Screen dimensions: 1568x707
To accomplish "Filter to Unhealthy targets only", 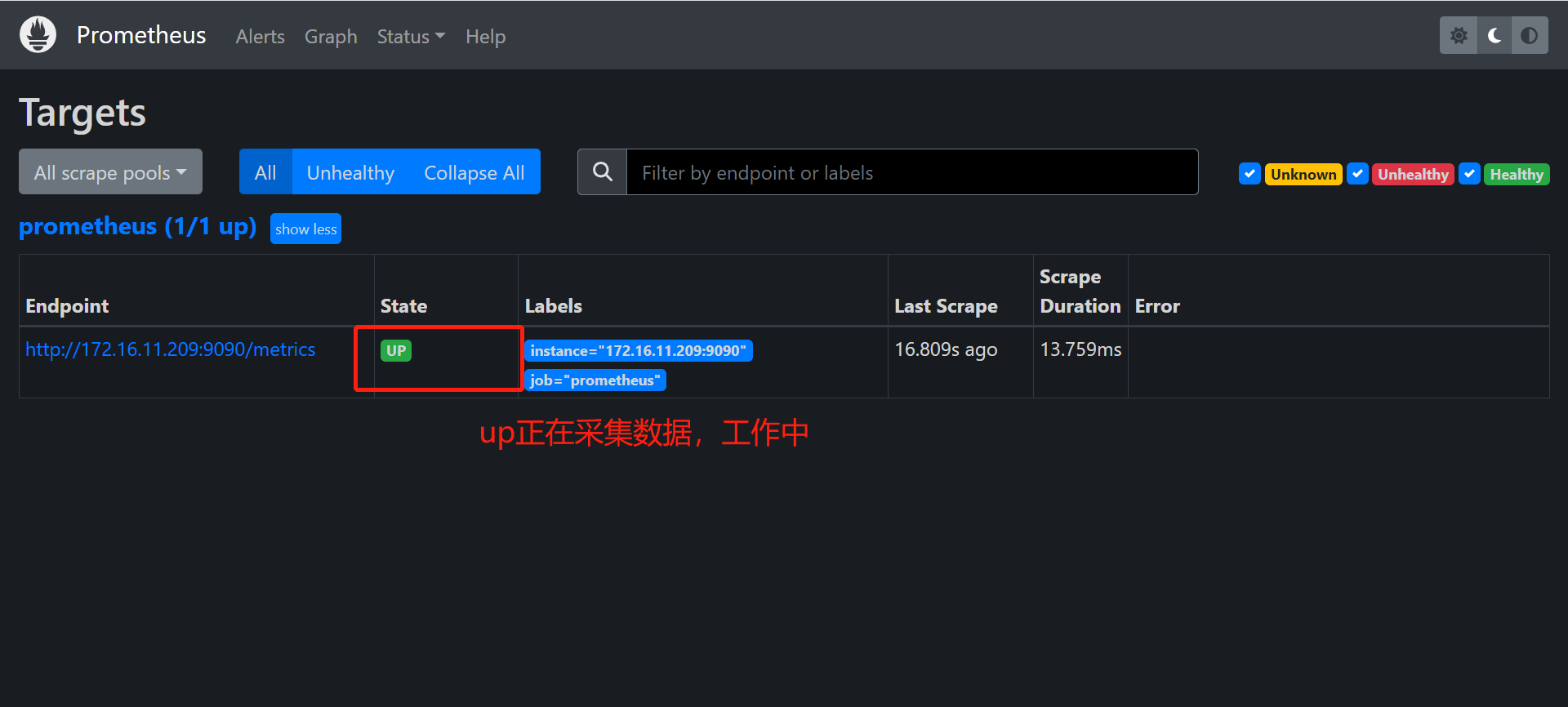I will [x=350, y=172].
